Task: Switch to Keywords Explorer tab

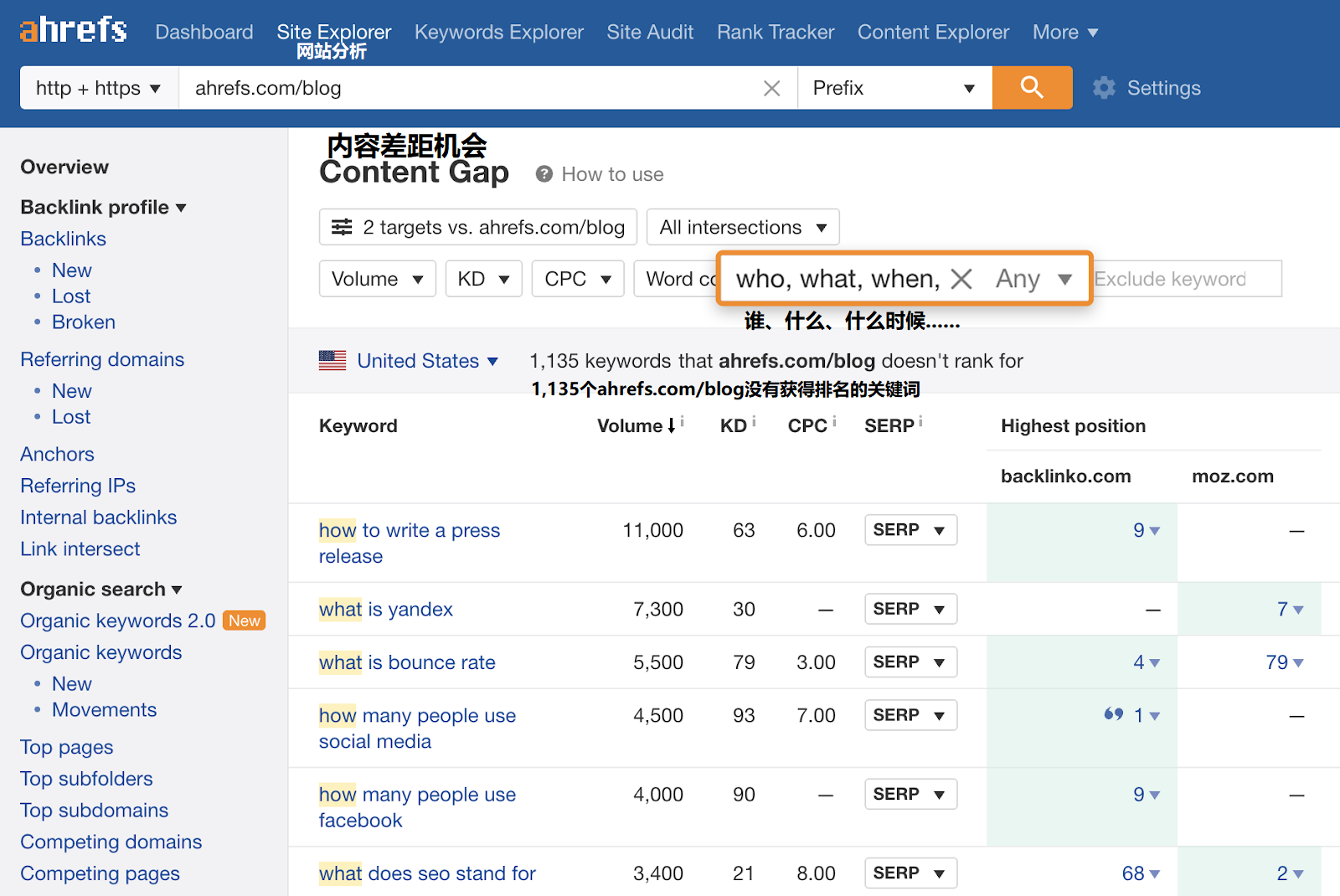Action: [x=498, y=32]
